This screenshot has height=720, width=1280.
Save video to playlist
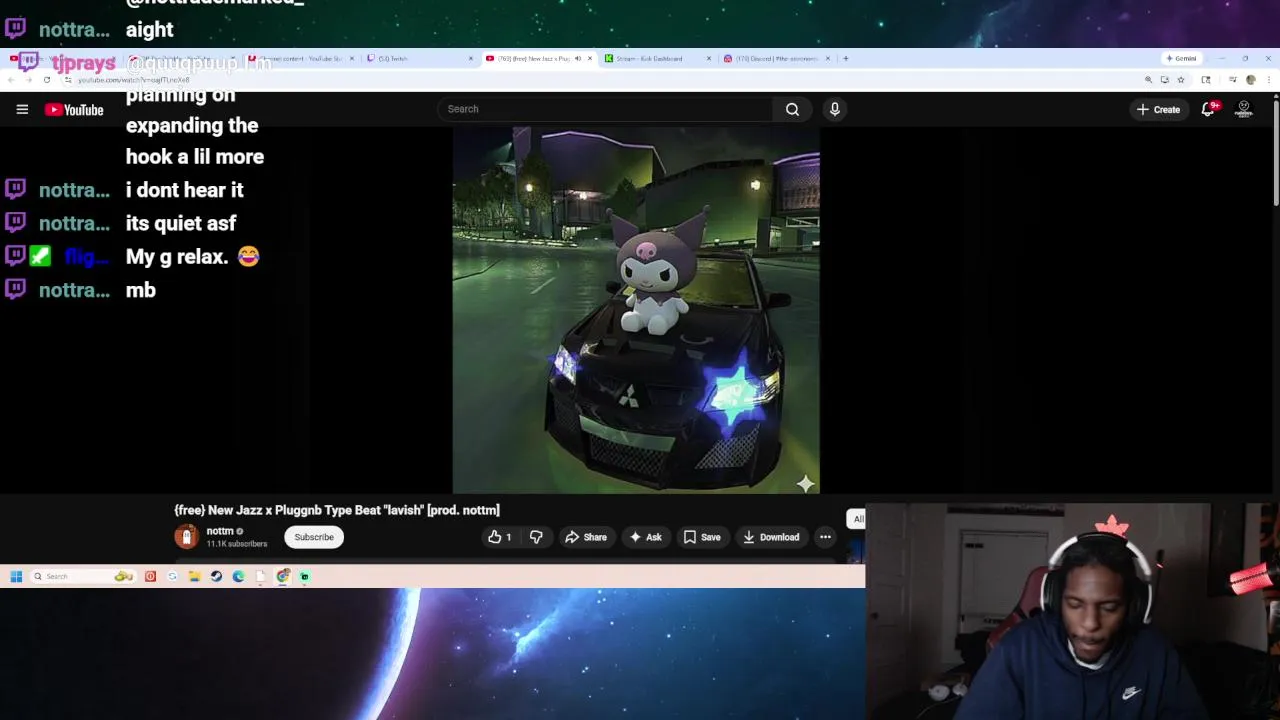point(702,537)
